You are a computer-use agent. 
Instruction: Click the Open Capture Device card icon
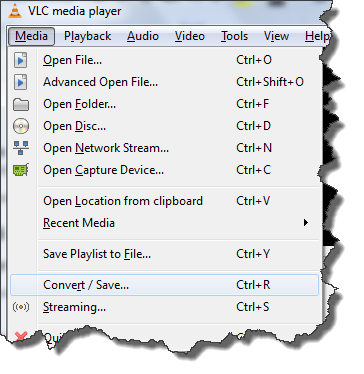click(x=21, y=170)
